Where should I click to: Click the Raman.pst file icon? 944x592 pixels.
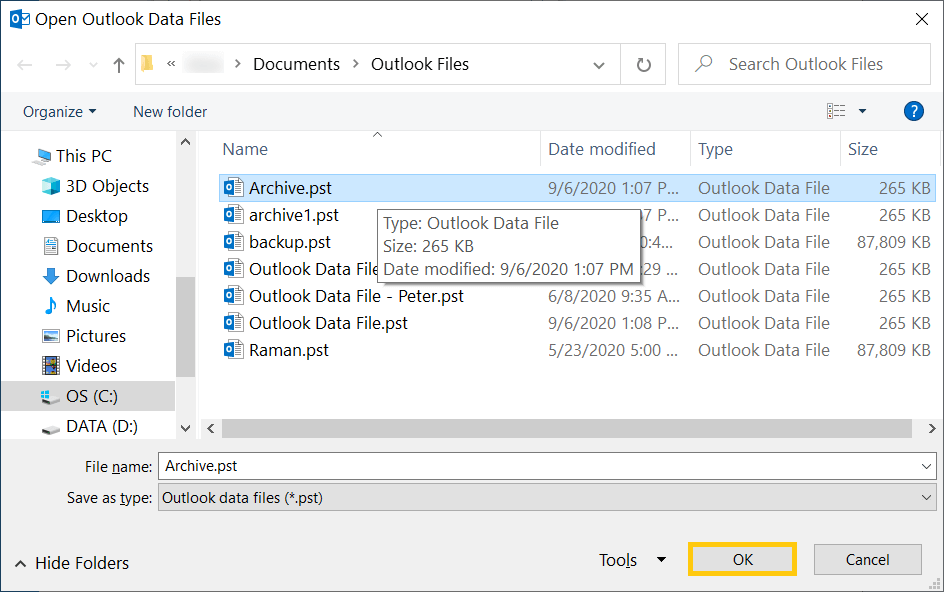(234, 349)
